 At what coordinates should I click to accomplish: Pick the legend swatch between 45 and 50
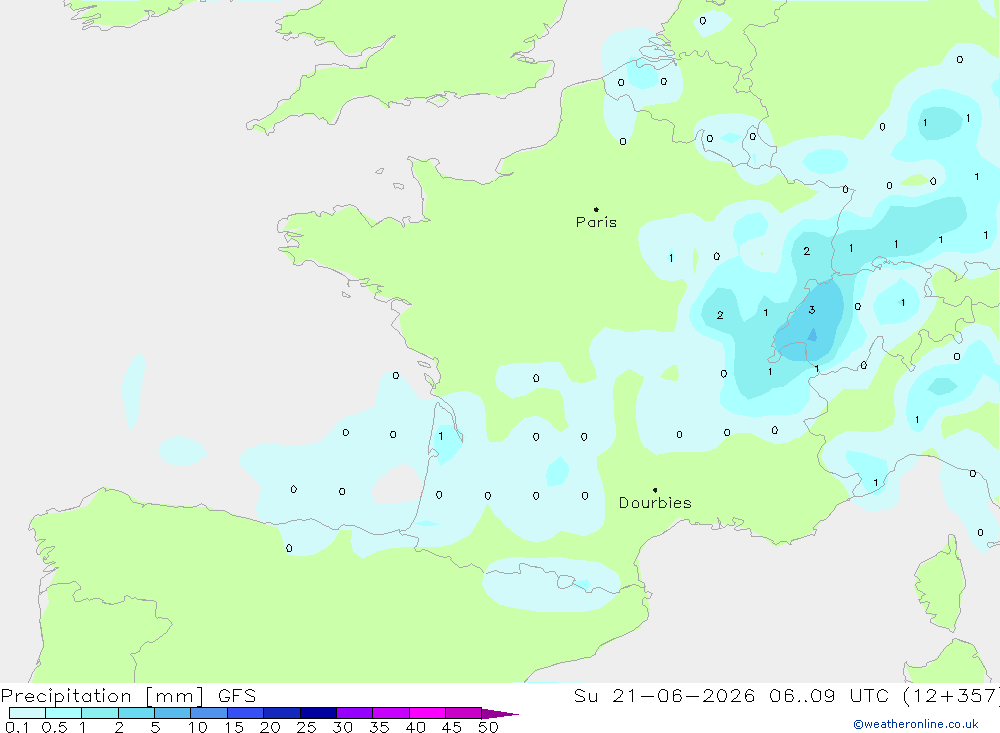pos(464,713)
